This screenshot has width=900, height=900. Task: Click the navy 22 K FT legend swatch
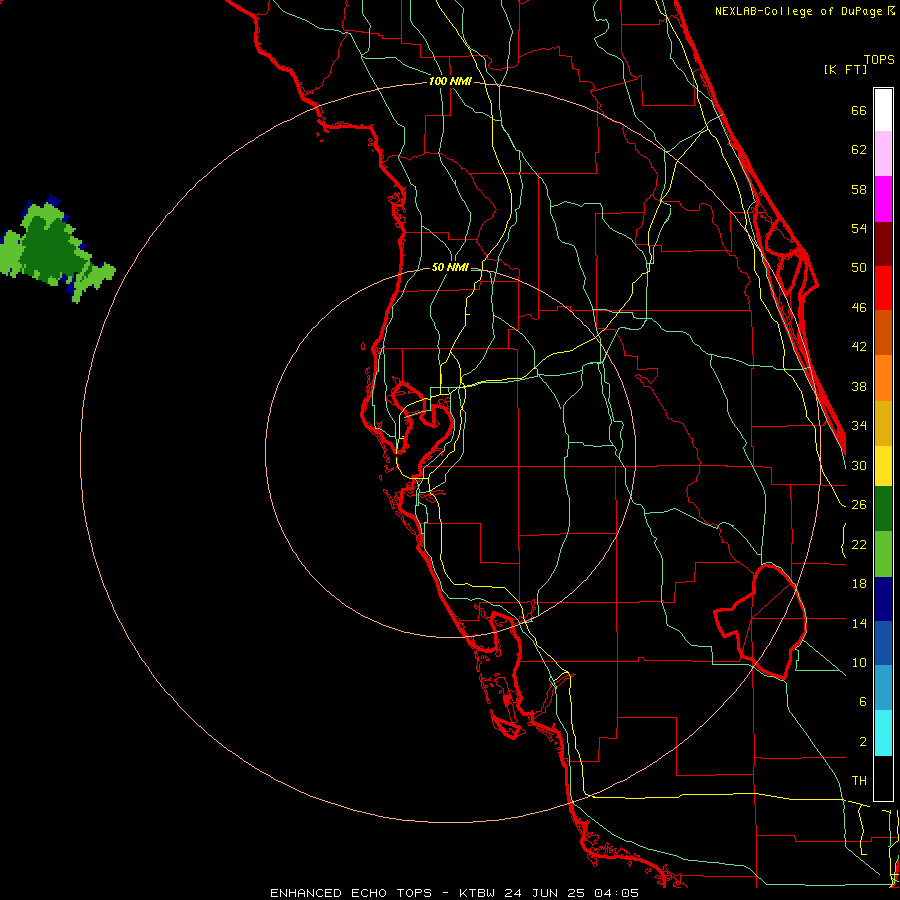(883, 599)
